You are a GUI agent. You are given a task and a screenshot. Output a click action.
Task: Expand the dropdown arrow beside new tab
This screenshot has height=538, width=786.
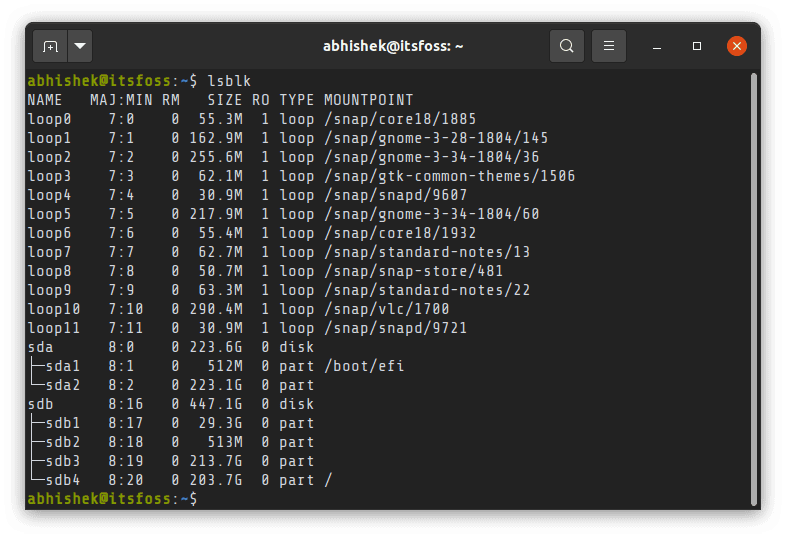point(80,46)
